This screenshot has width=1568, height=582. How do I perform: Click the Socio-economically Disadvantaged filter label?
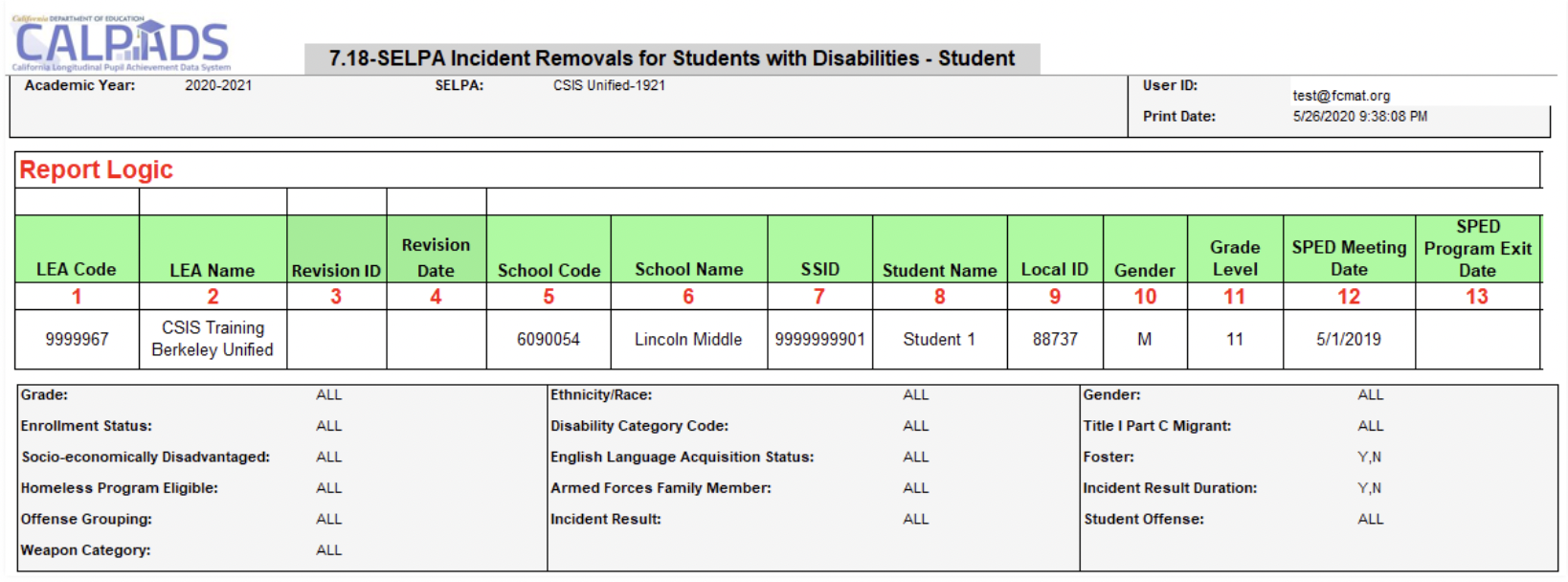pos(146,457)
